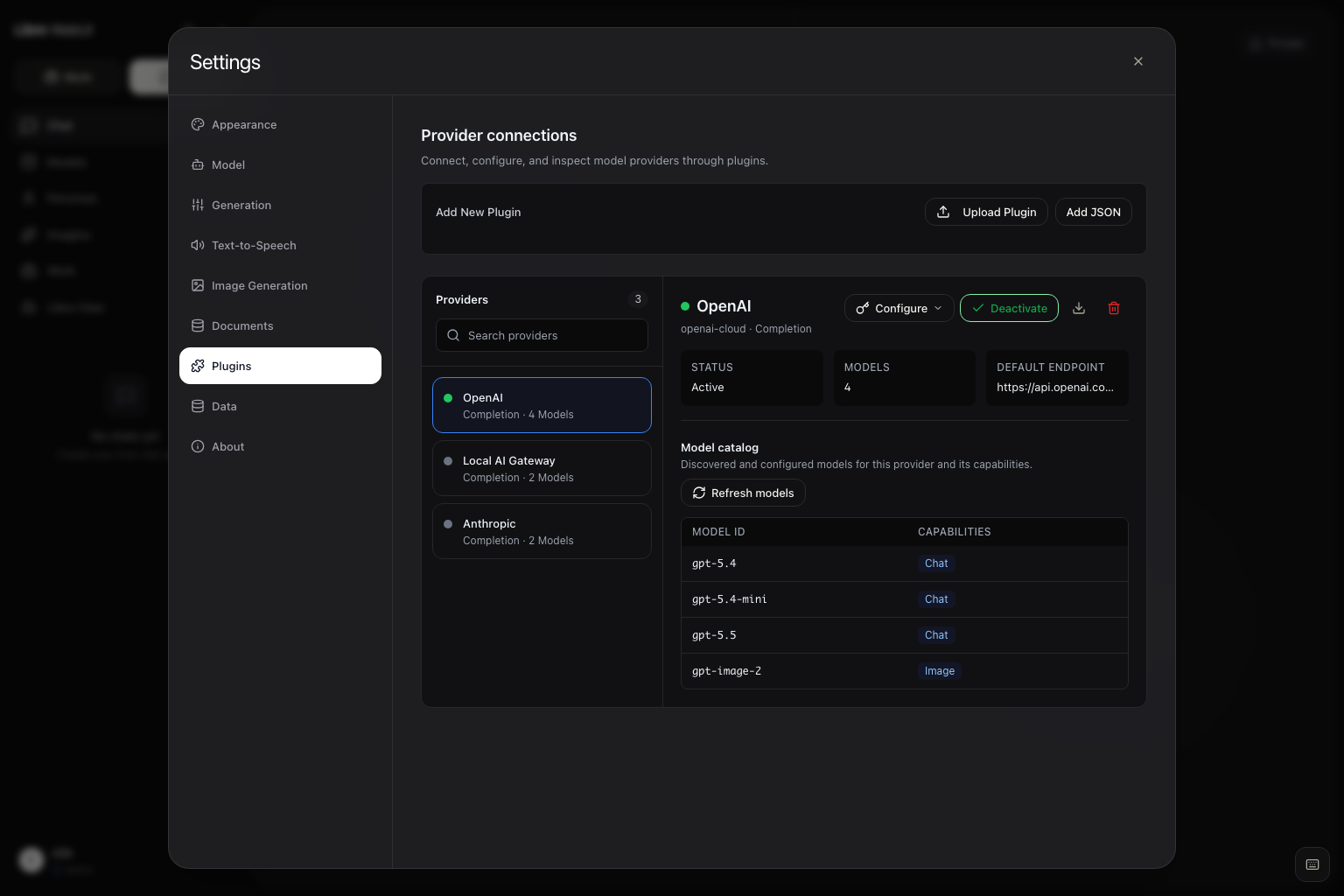The height and width of the screenshot is (896, 1344).
Task: Click the gpt-5.4-mini model row
Action: click(x=905, y=599)
